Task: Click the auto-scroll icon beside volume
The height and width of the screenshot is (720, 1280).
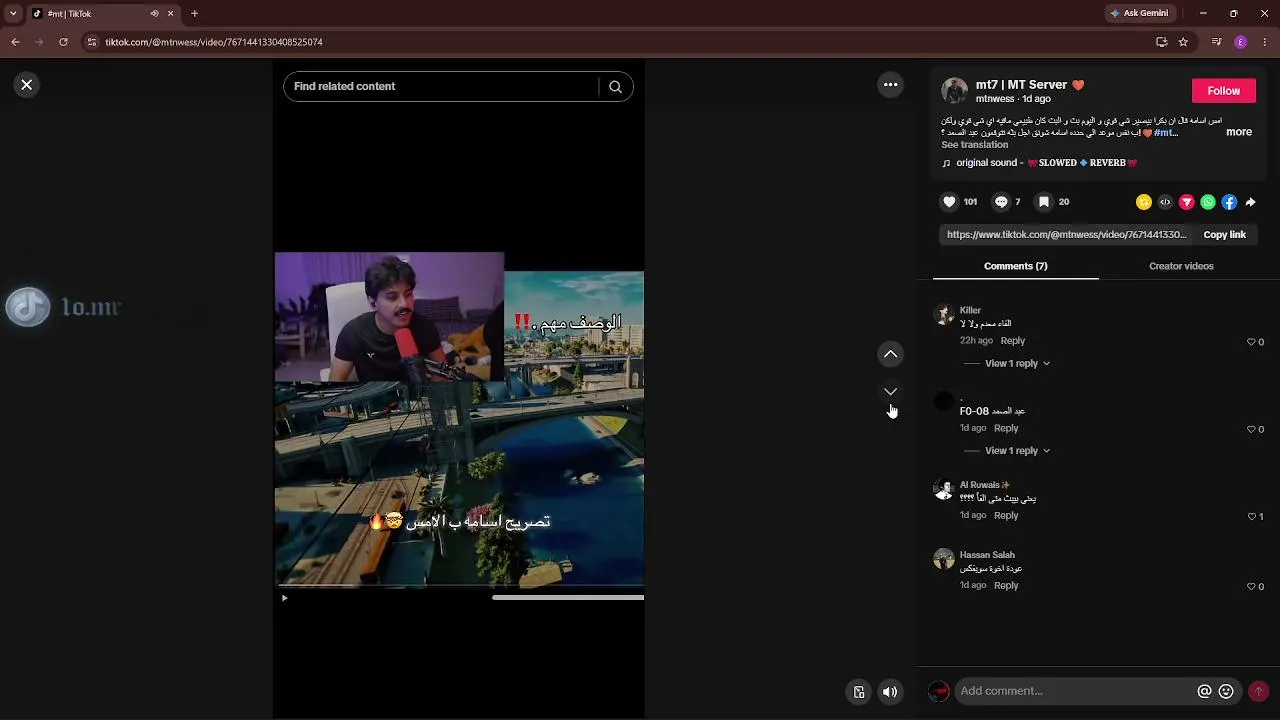Action: (858, 692)
